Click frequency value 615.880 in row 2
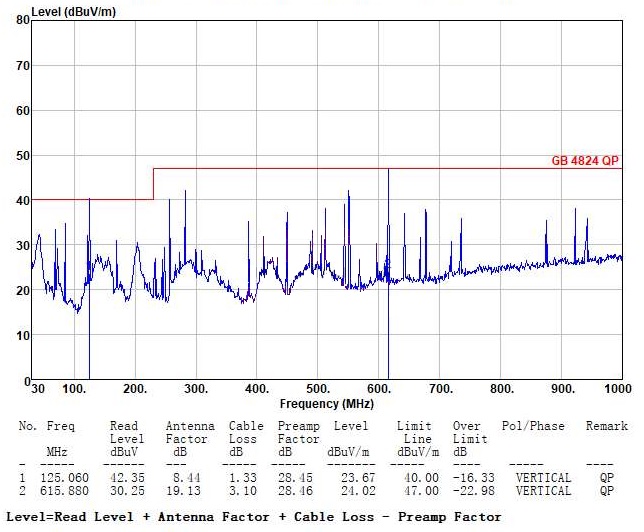644x532 pixels. tap(64, 491)
